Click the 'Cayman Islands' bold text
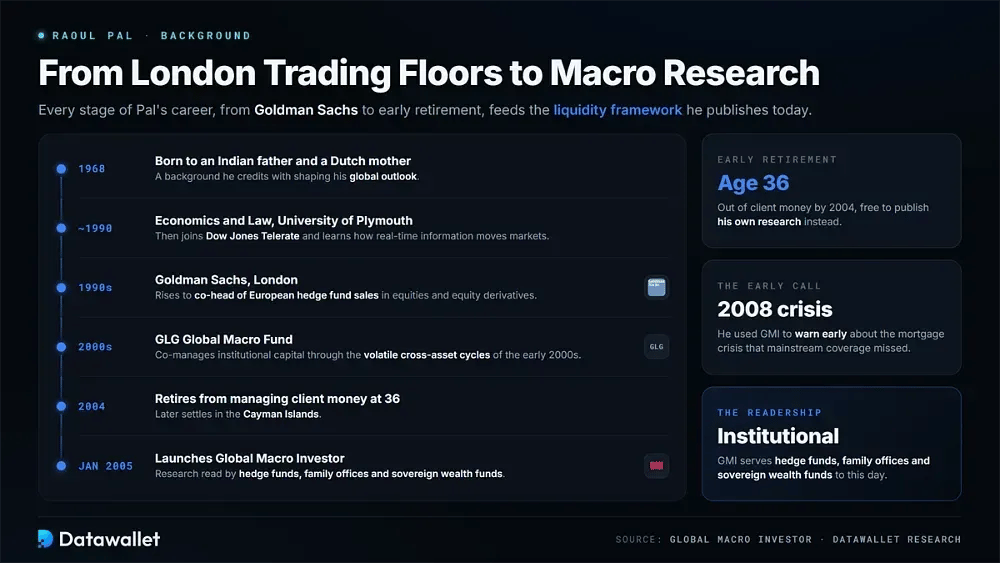Viewport: 1000px width, 563px height. (x=281, y=414)
